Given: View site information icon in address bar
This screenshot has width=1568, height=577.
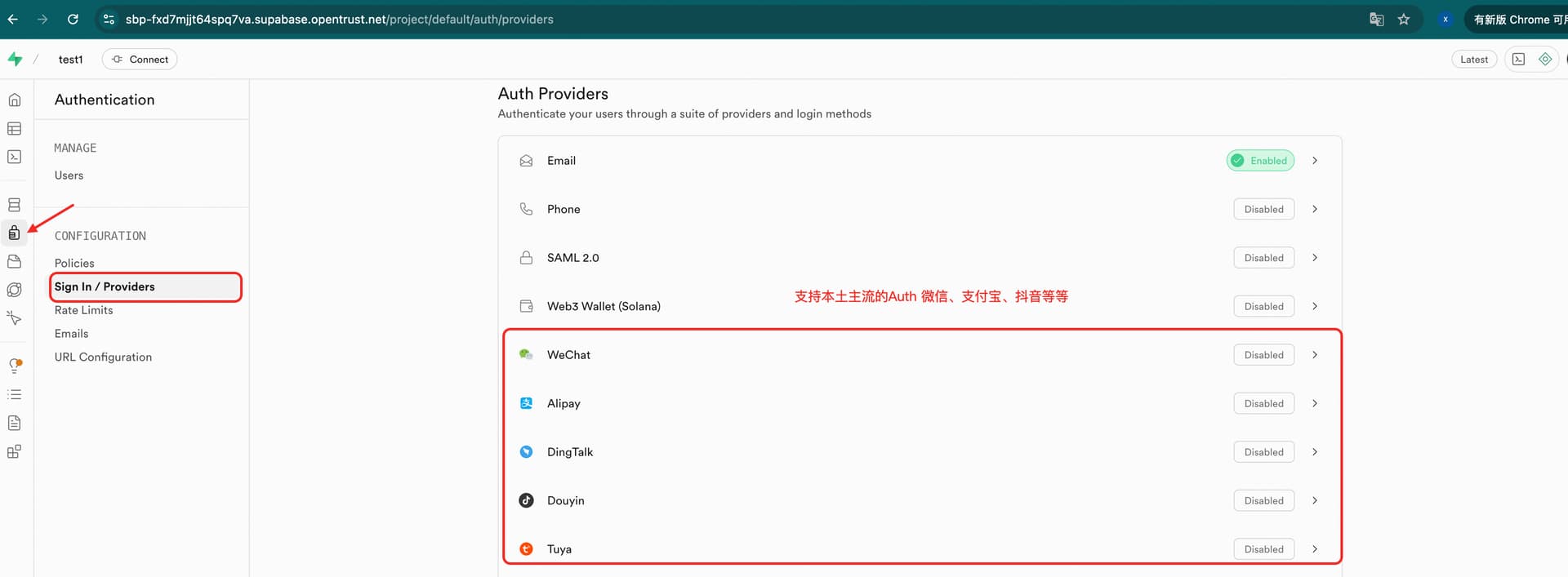Looking at the screenshot, I should click(109, 19).
